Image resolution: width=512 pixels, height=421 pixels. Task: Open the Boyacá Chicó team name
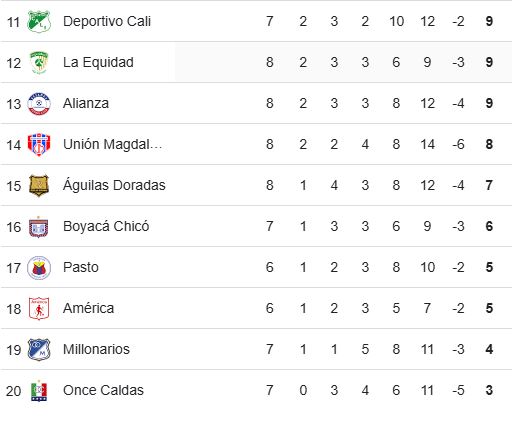[106, 226]
